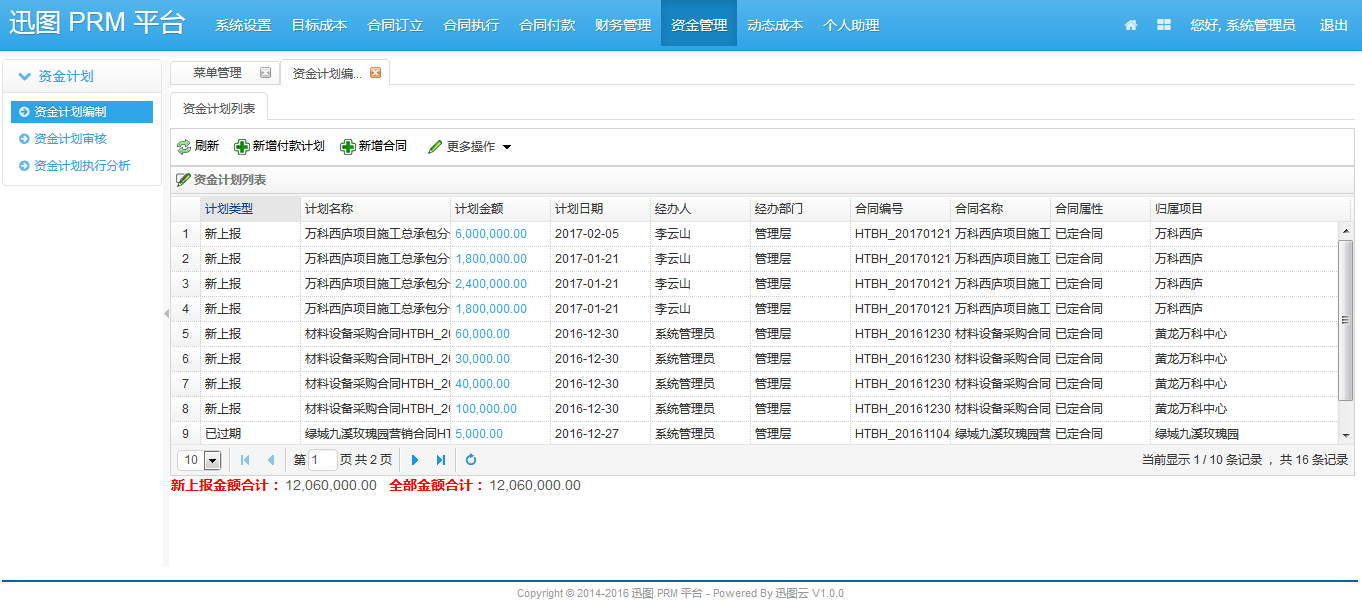Open the 更多操作 dropdown arrow
Image resolution: width=1362 pixels, height=605 pixels.
coord(506,147)
